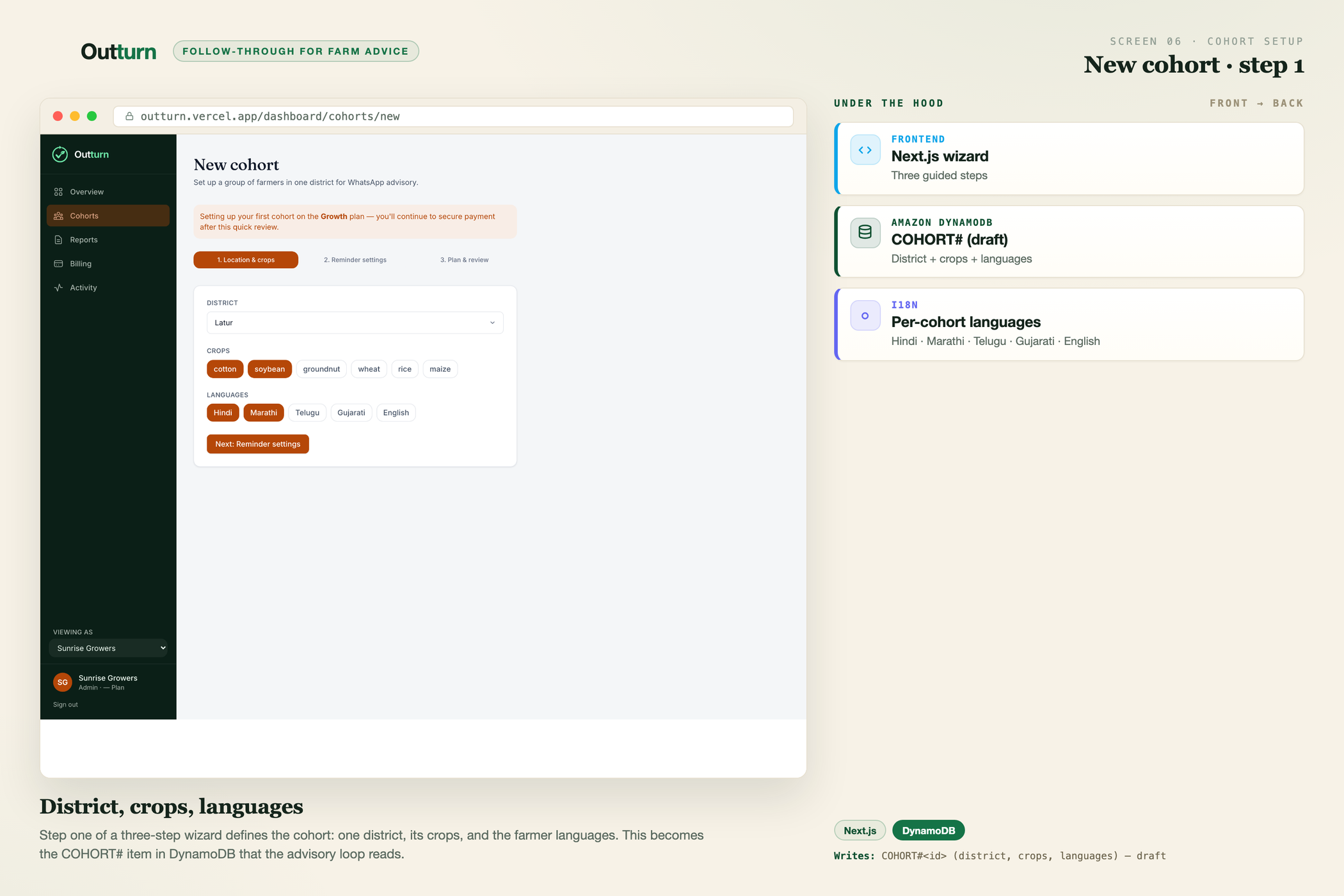Click the Outturn wordmark in page header

point(118,51)
